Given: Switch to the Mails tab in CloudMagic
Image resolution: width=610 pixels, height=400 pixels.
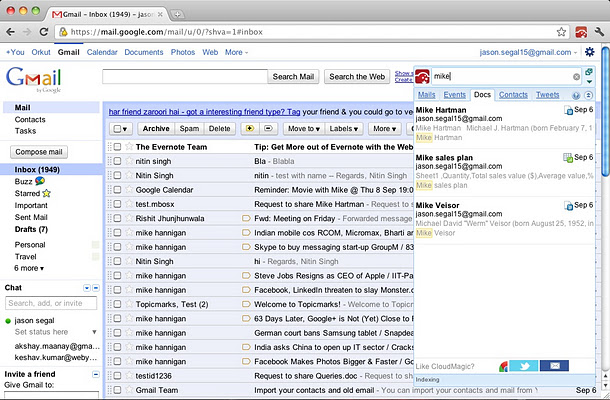Looking at the screenshot, I should tap(426, 95).
